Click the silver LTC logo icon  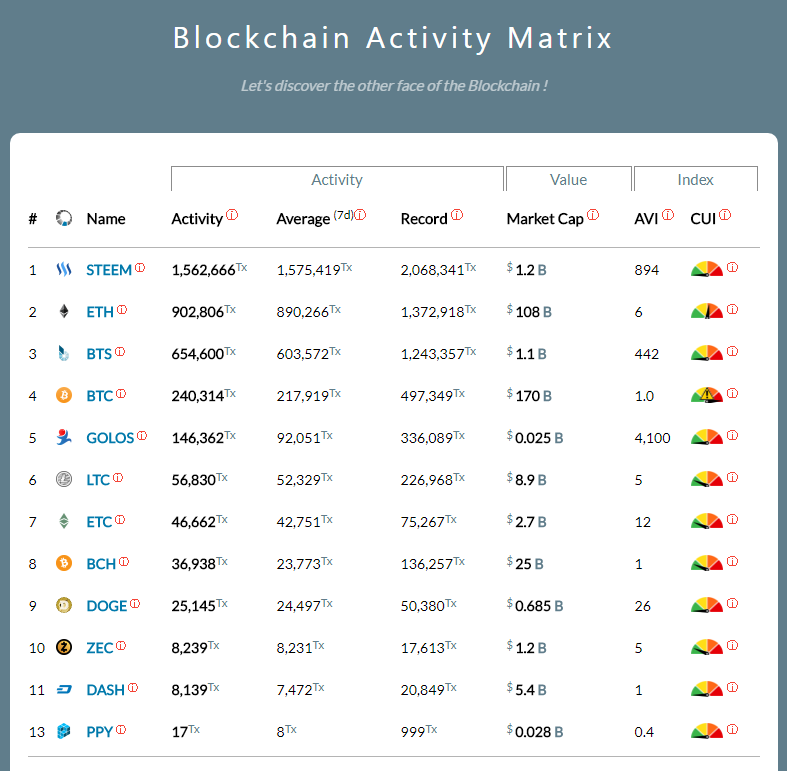(x=64, y=479)
